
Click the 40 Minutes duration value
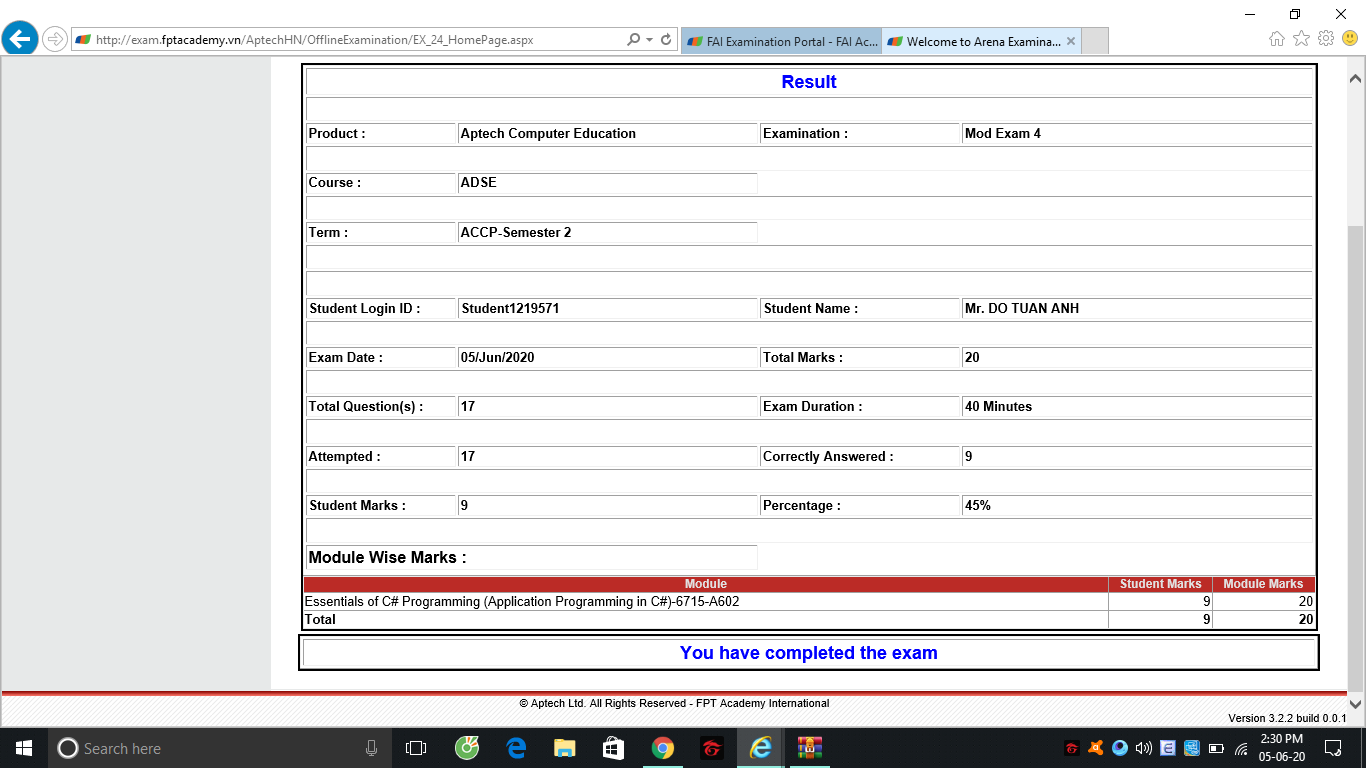coord(998,406)
